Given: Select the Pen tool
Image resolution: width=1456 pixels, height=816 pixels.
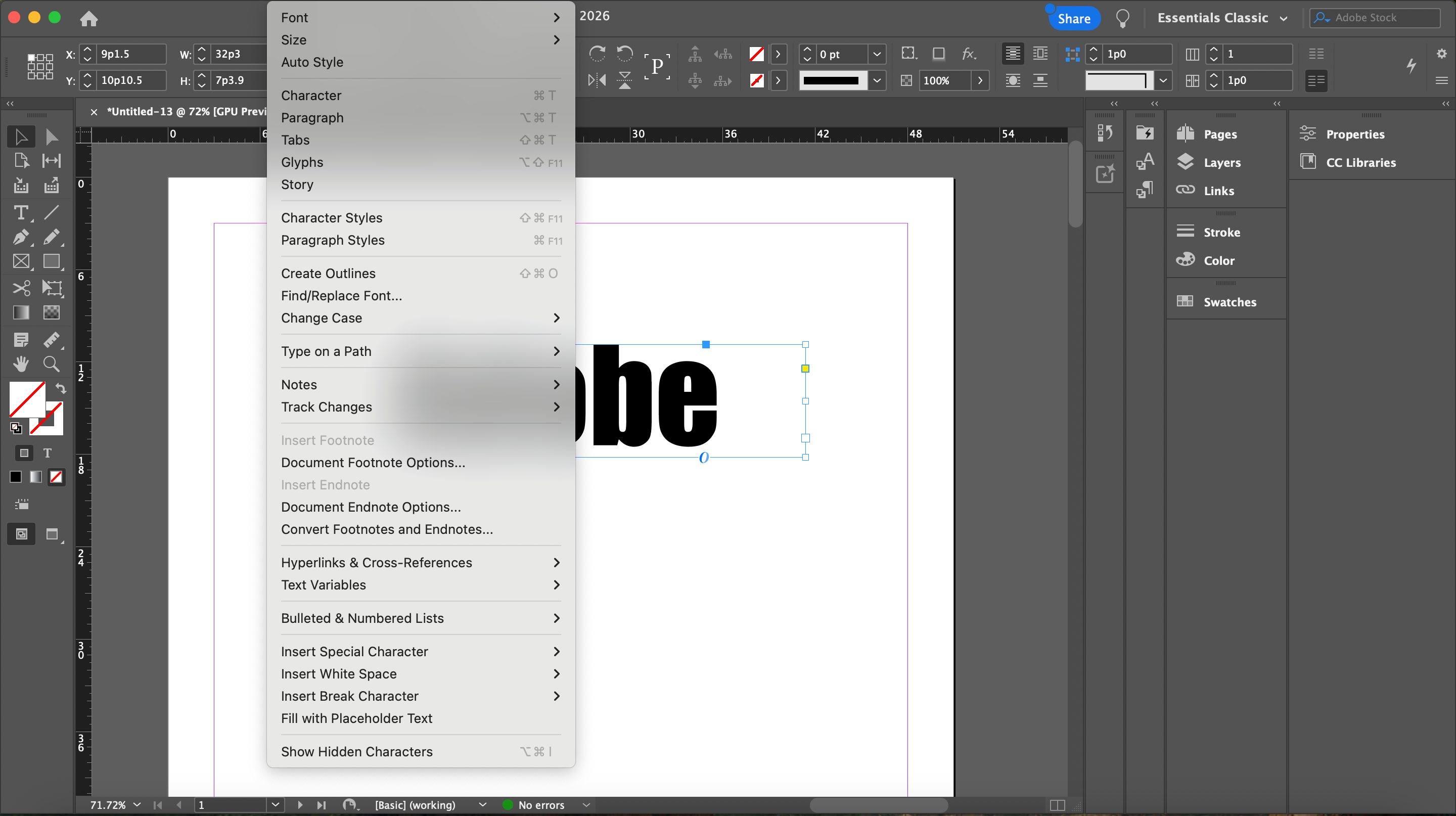Looking at the screenshot, I should (21, 237).
